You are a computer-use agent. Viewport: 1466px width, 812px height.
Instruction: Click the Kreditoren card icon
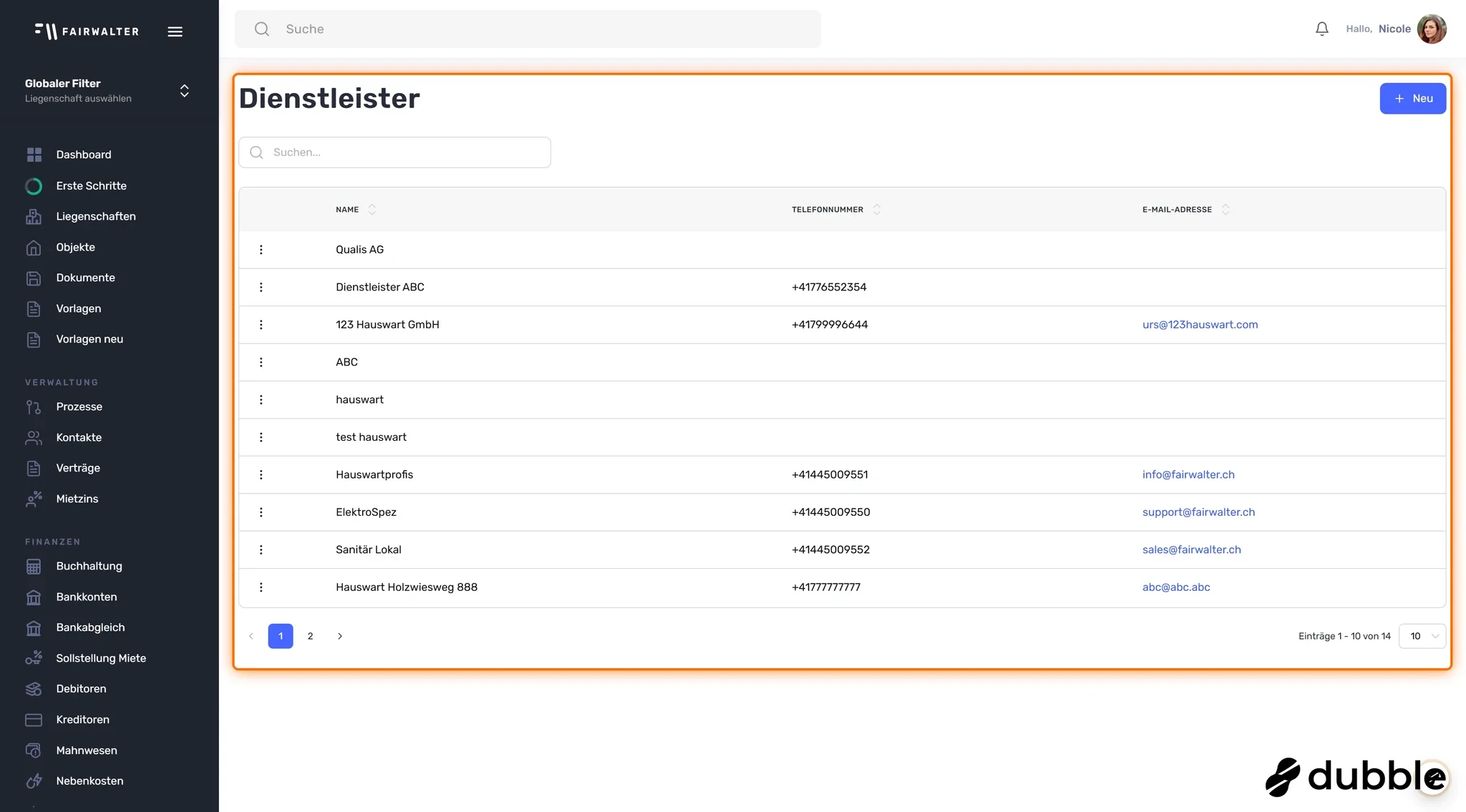point(34,720)
